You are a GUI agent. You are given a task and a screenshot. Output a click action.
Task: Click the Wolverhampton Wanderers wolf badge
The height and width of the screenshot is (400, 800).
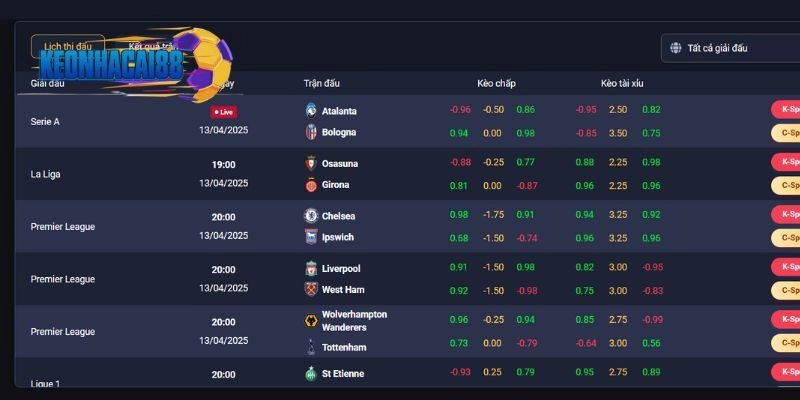(310, 321)
